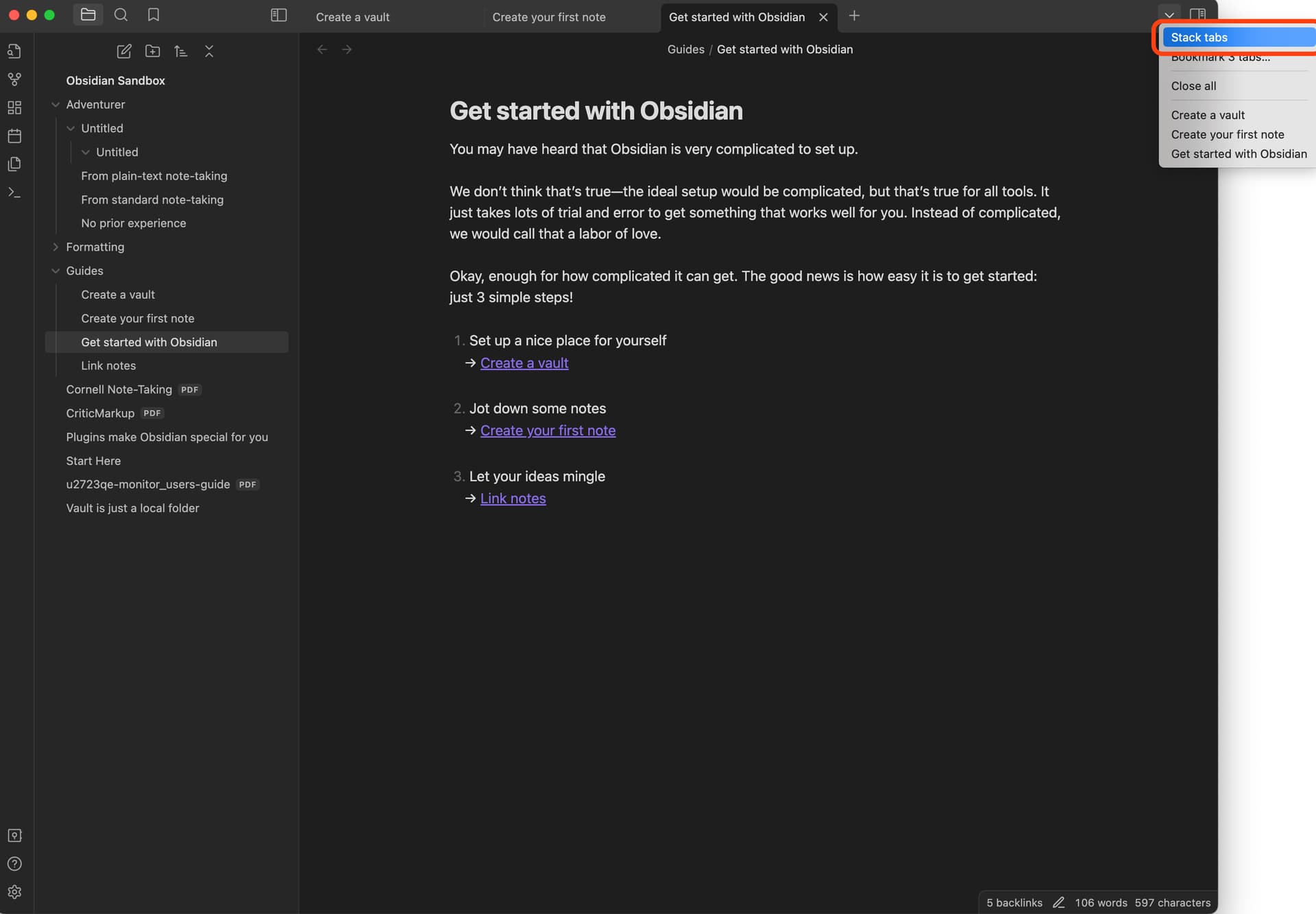This screenshot has width=1316, height=914.
Task: Click the 597 characters status count
Action: [x=1172, y=902]
